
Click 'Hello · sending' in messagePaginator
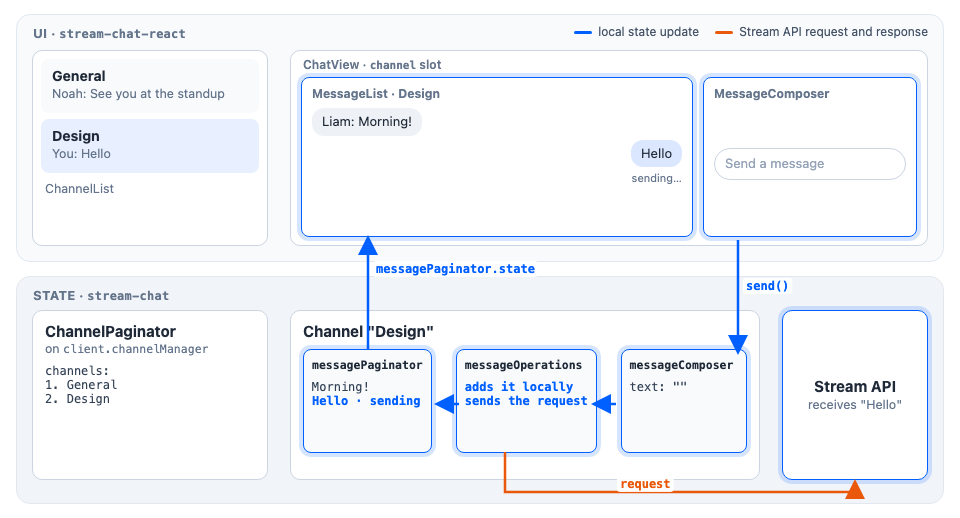pos(366,400)
